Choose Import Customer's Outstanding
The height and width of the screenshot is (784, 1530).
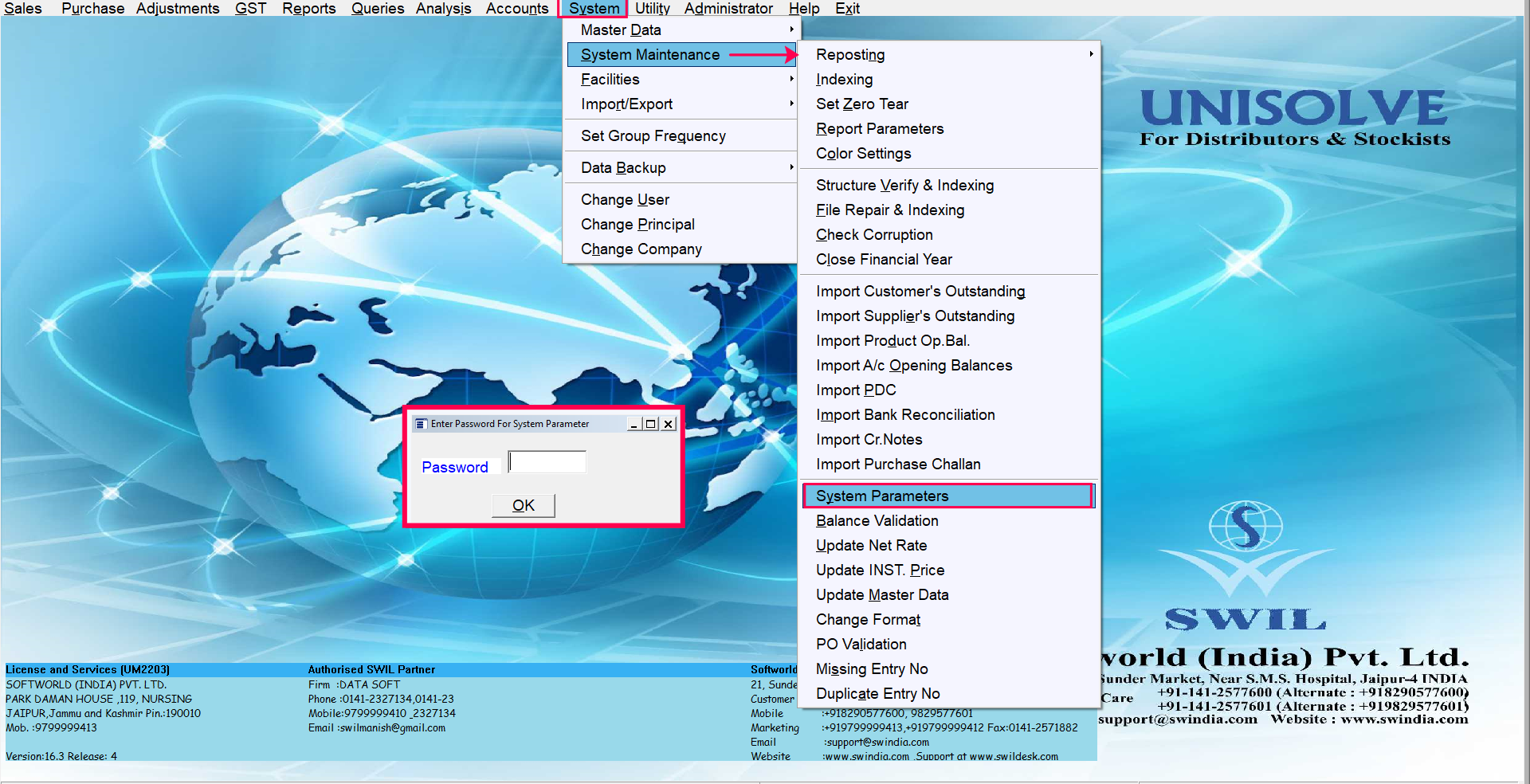click(x=949, y=291)
